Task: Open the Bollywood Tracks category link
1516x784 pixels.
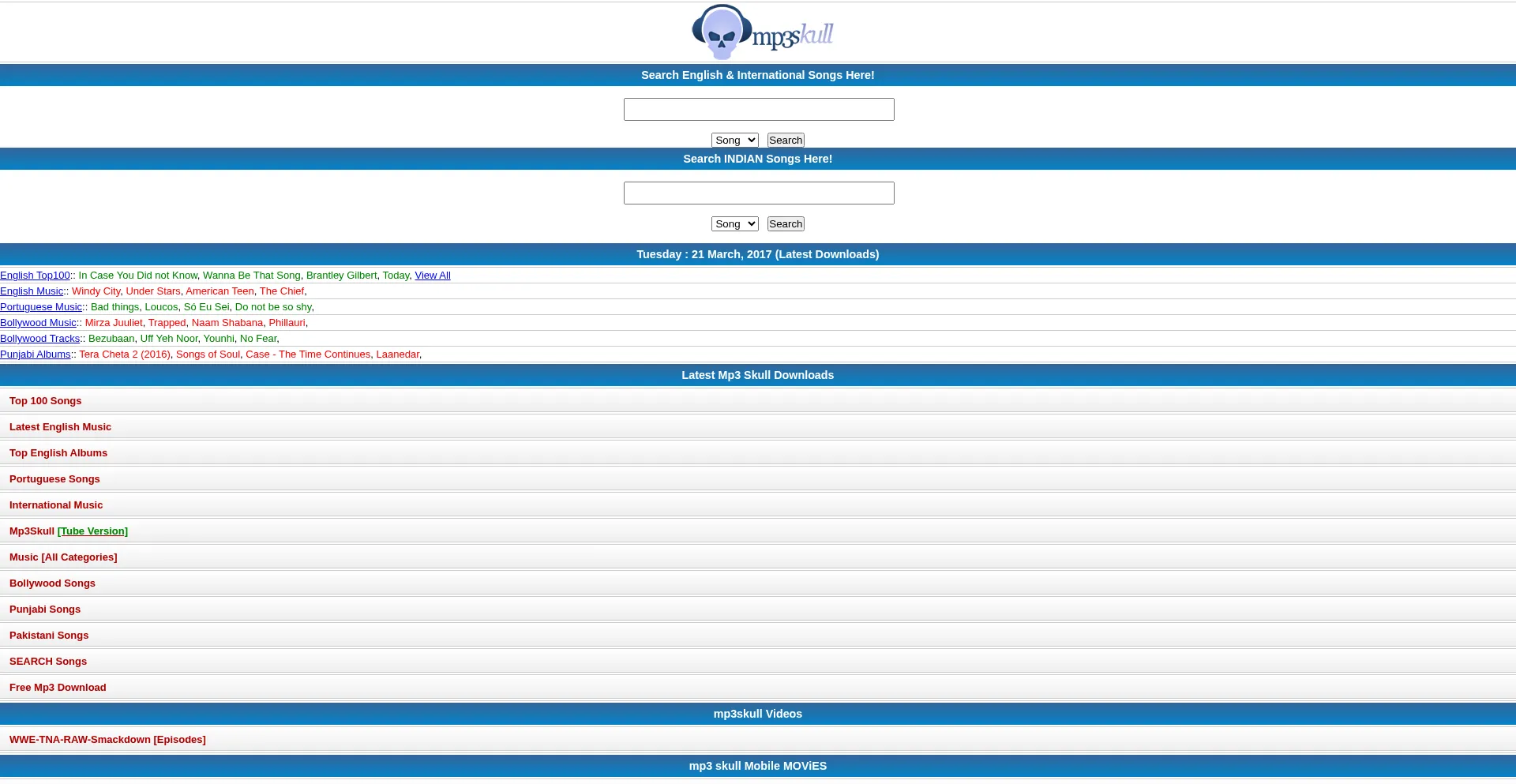Action: (39, 339)
